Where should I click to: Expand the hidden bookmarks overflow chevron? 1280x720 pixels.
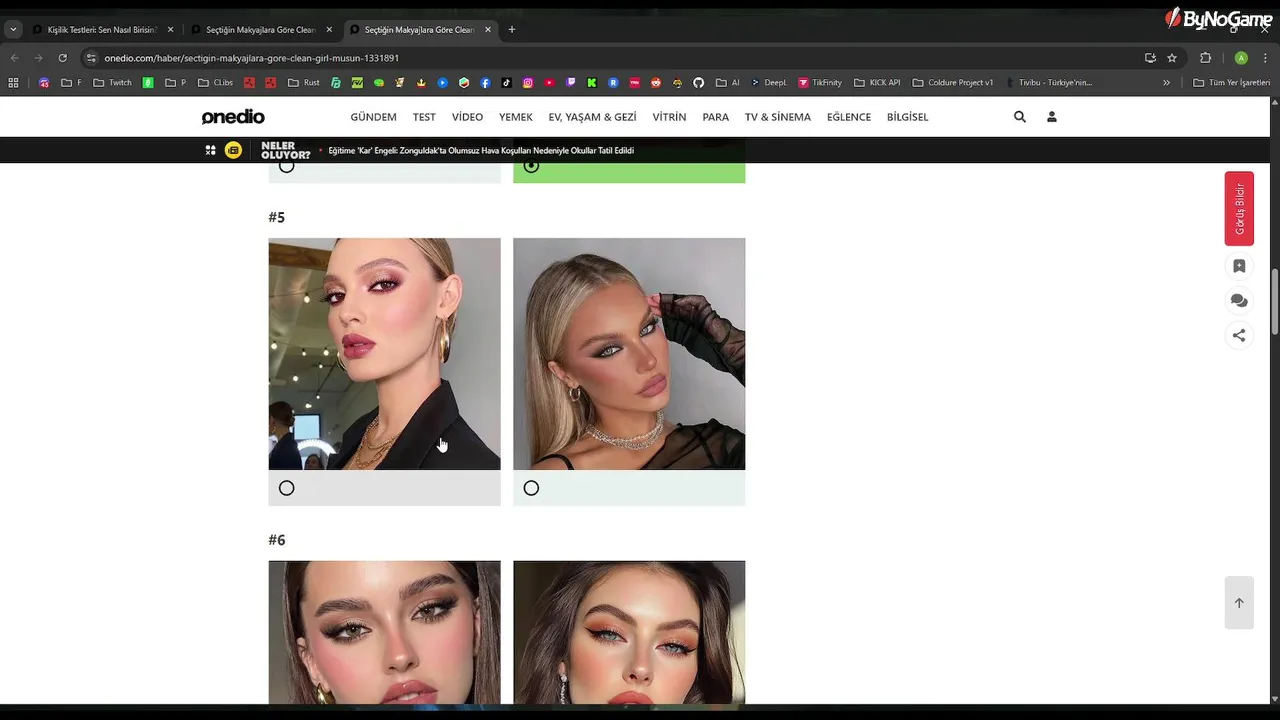(x=1166, y=83)
